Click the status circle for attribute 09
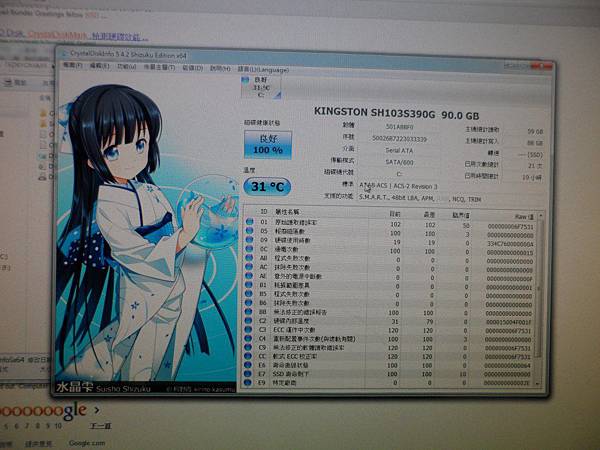The width and height of the screenshot is (600, 450). point(249,240)
